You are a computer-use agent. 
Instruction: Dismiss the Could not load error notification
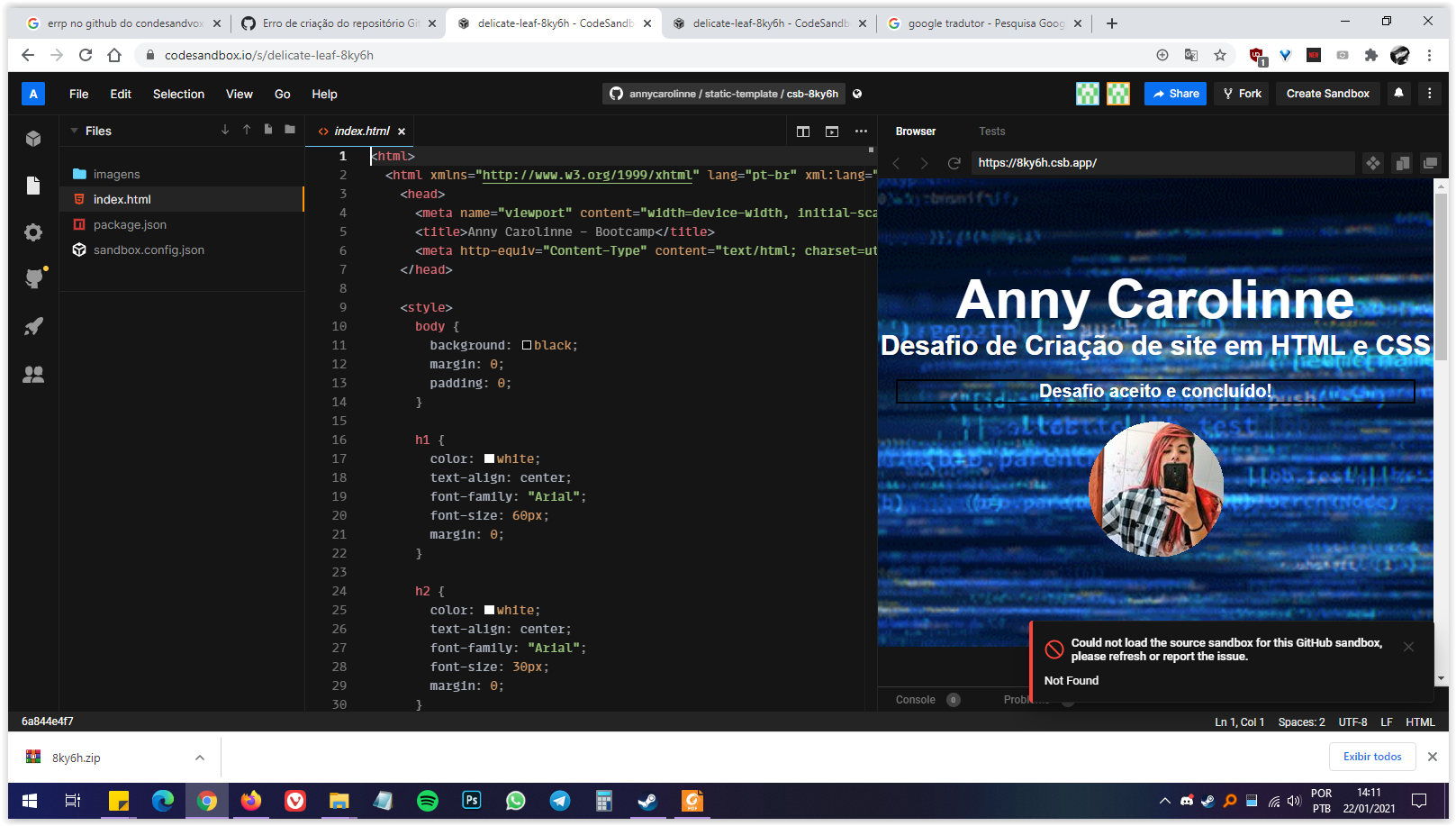(1408, 647)
